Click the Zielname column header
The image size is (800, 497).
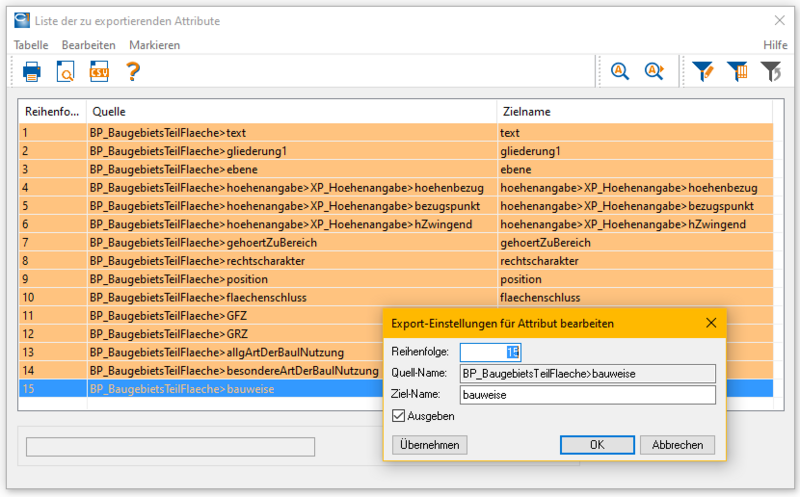click(x=635, y=112)
